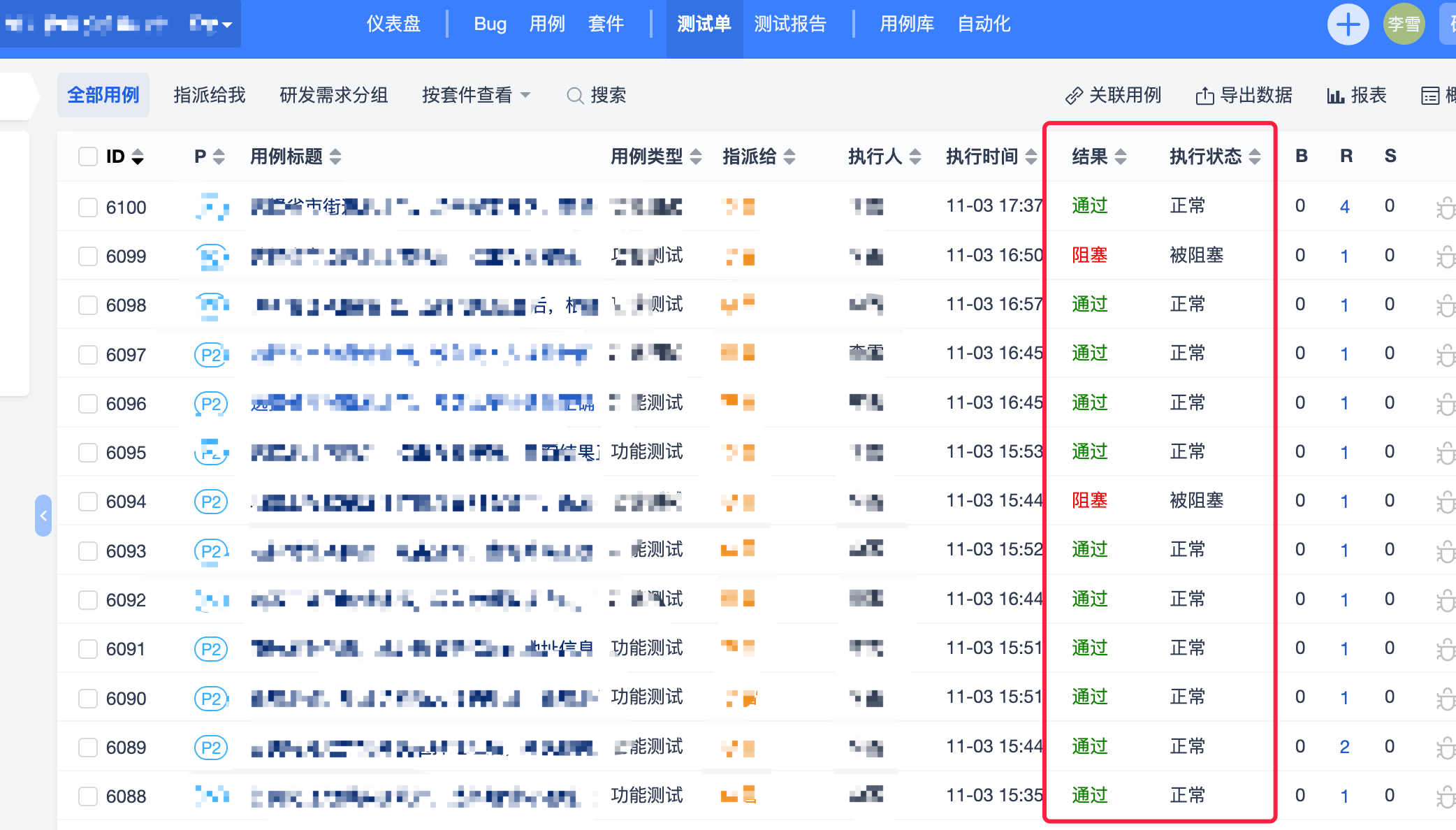Screen dimensions: 1456x830
Task: Expand the 按套件查看 dropdown
Action: point(476,95)
